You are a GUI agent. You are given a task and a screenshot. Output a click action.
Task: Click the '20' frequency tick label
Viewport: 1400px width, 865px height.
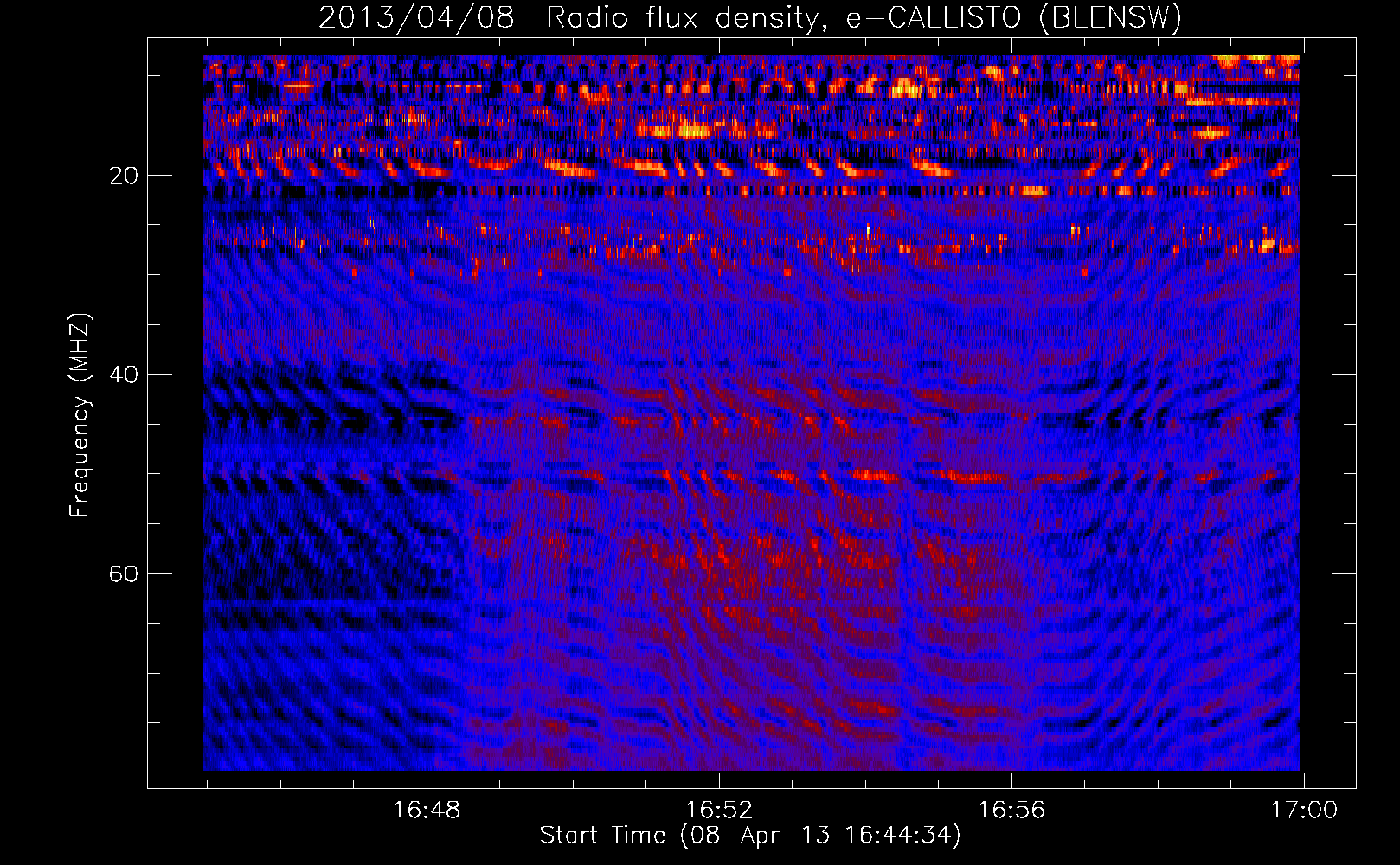click(124, 176)
